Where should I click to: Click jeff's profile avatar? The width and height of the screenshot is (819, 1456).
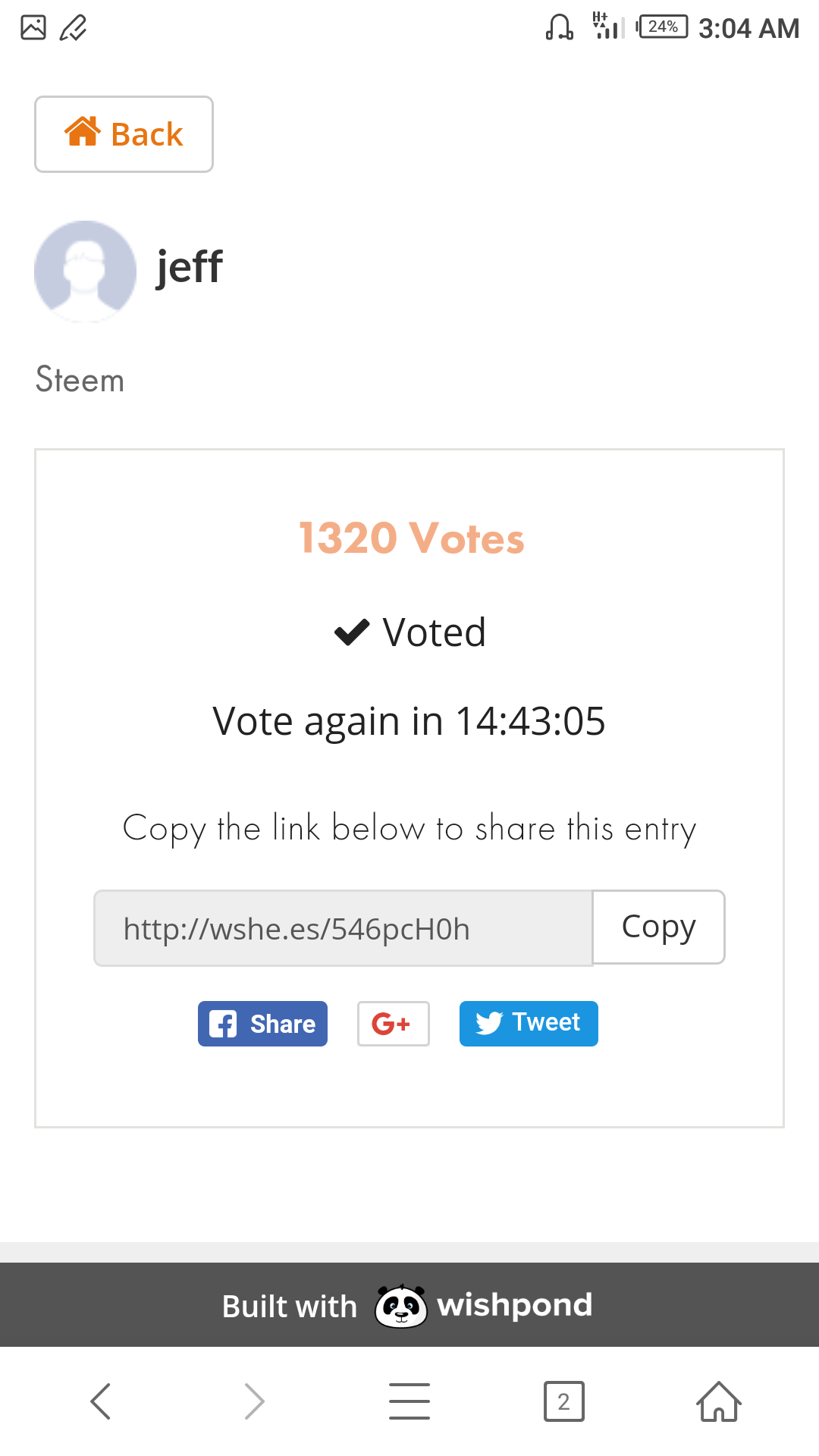85,271
